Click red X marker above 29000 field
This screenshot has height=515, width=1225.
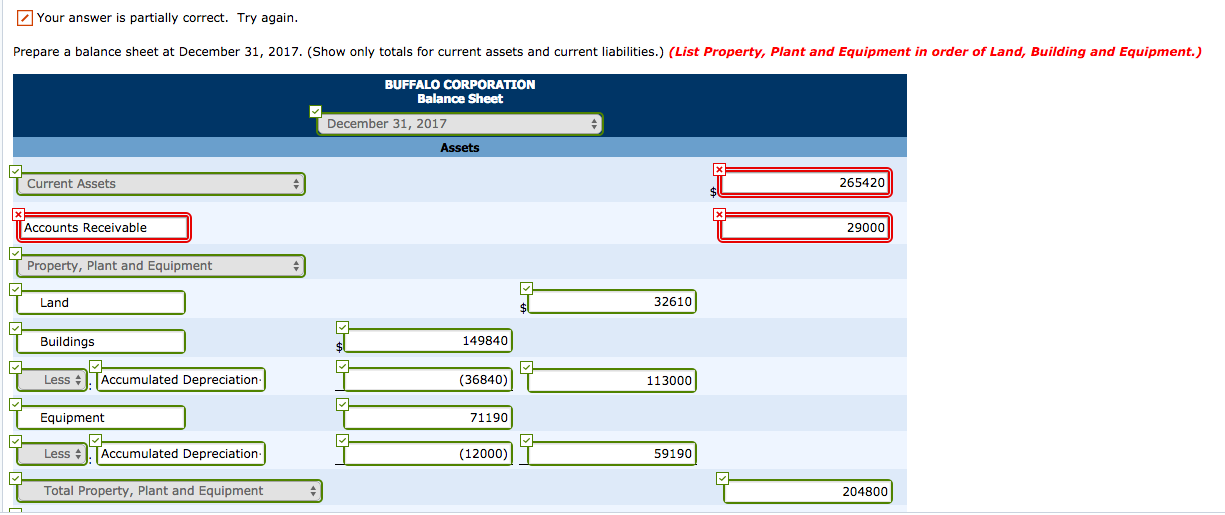point(719,214)
